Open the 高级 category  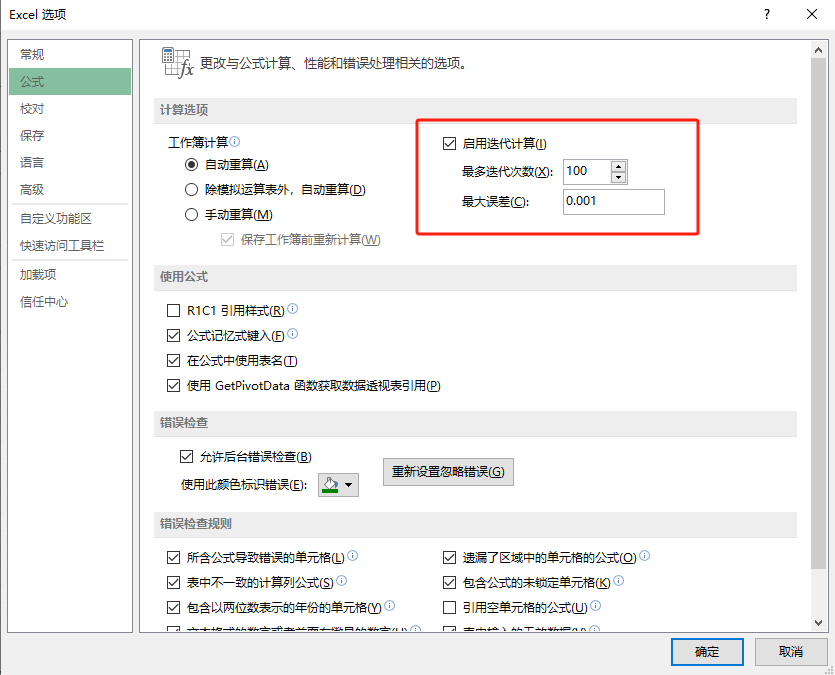70,190
